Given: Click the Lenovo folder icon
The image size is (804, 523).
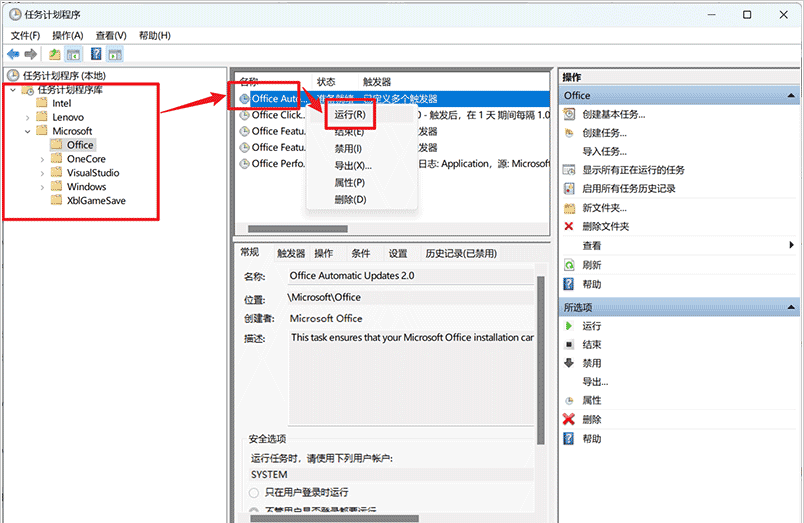Looking at the screenshot, I should (42, 117).
